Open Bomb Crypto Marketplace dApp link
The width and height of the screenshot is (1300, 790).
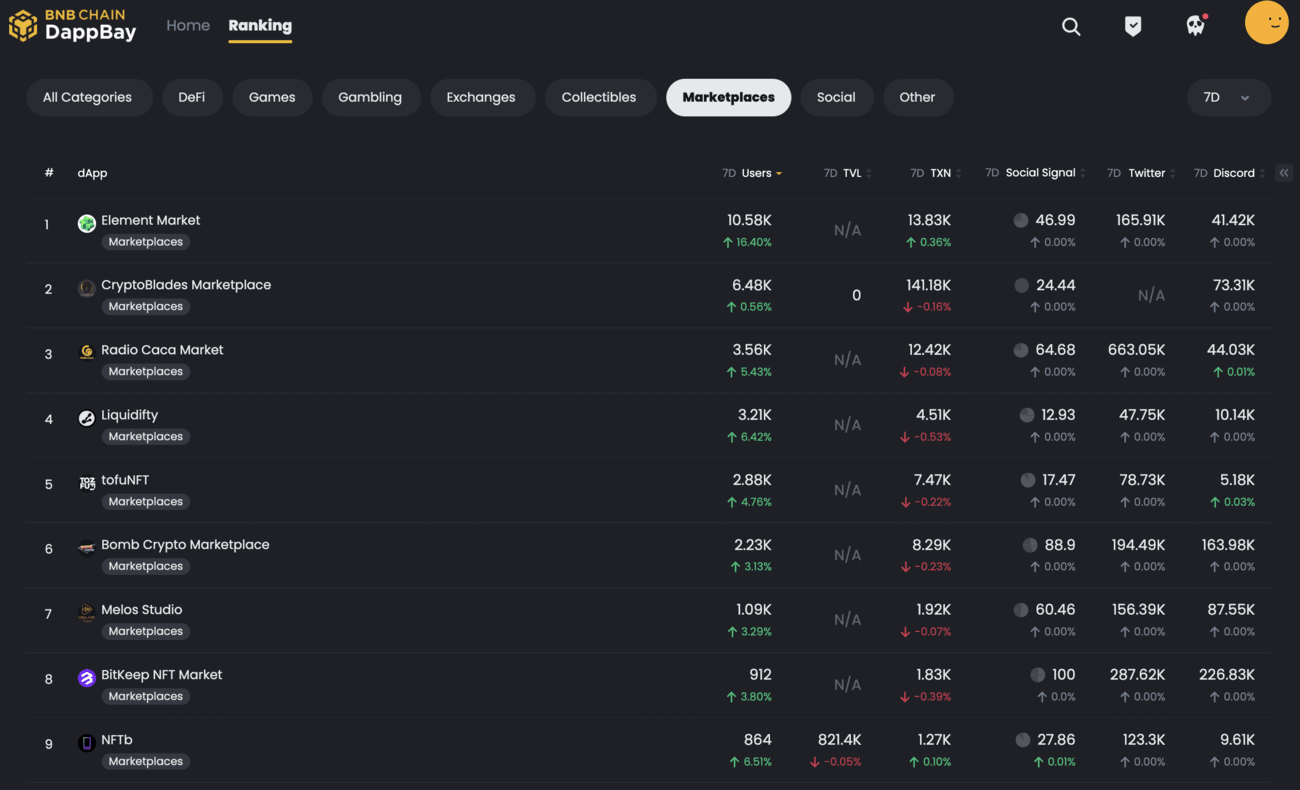pyautogui.click(x=185, y=545)
